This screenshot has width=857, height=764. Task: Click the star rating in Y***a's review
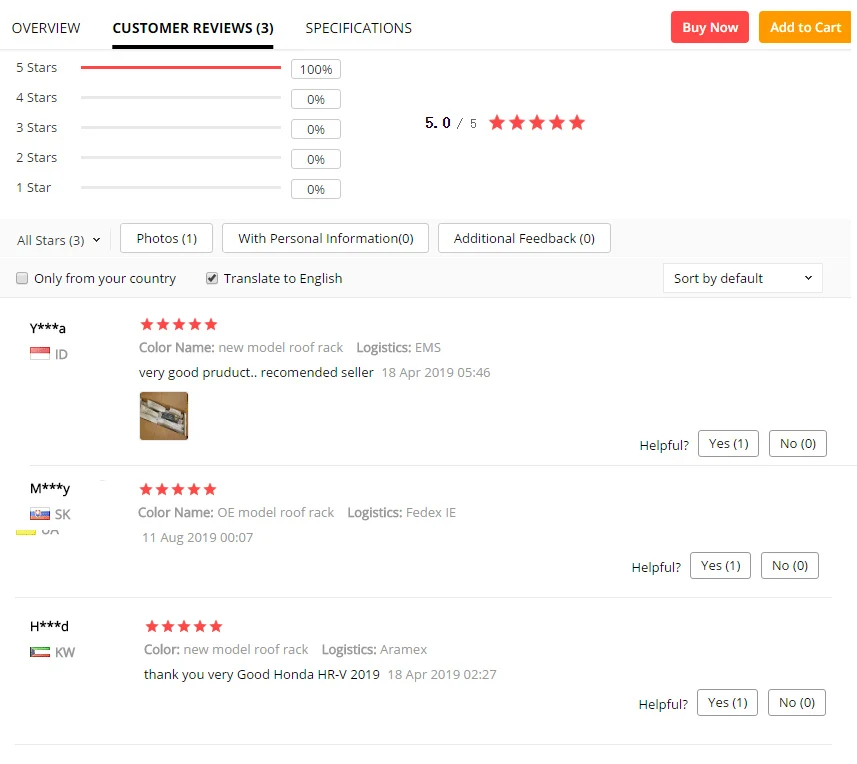(179, 325)
